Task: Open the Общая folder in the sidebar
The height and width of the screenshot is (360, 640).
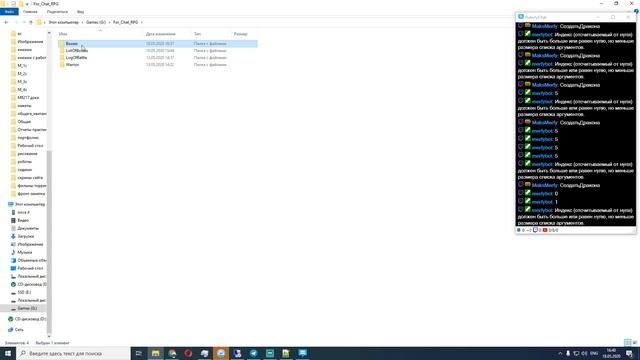Action: tap(24, 122)
